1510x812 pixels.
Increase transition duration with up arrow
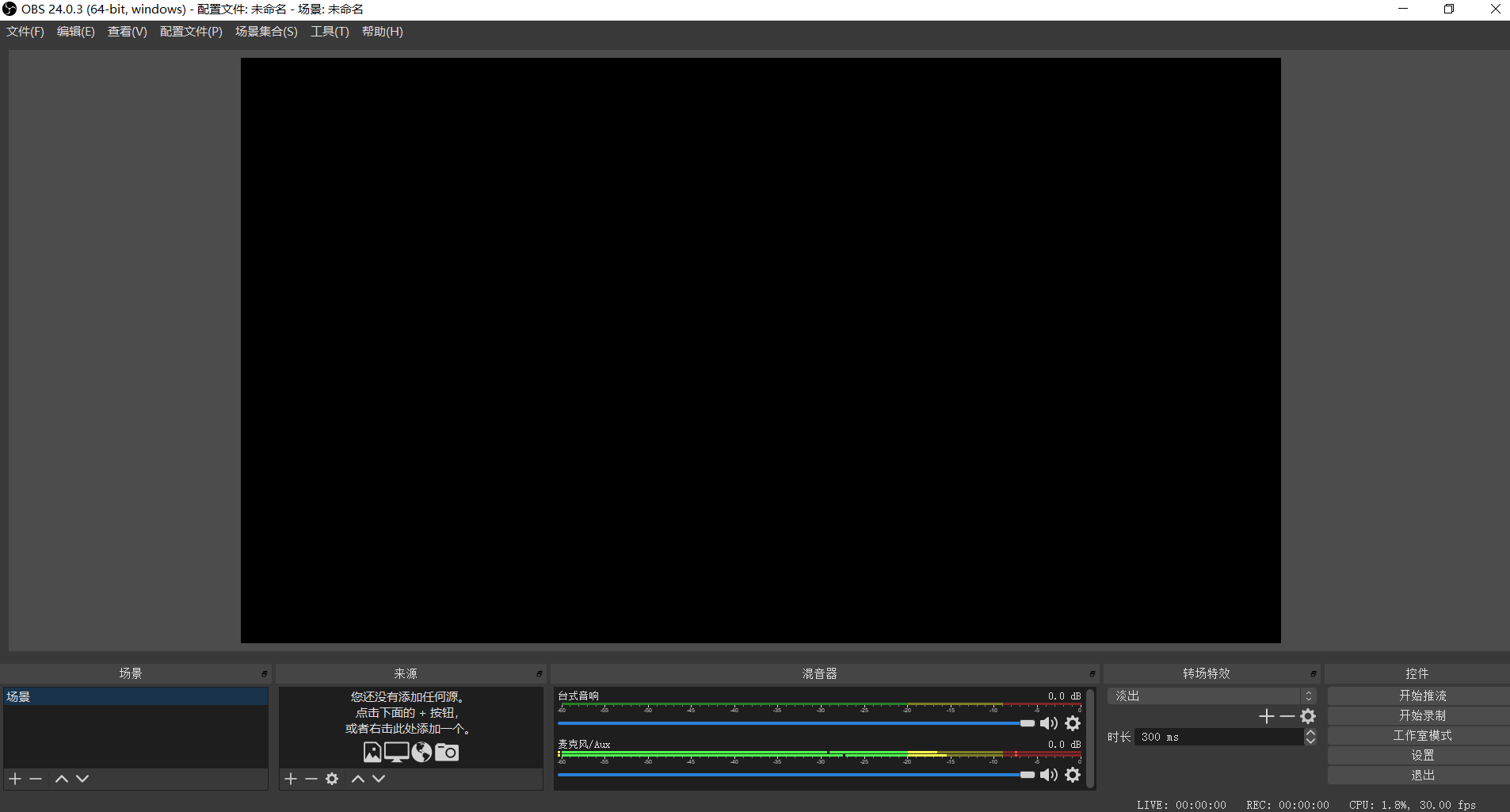1310,733
